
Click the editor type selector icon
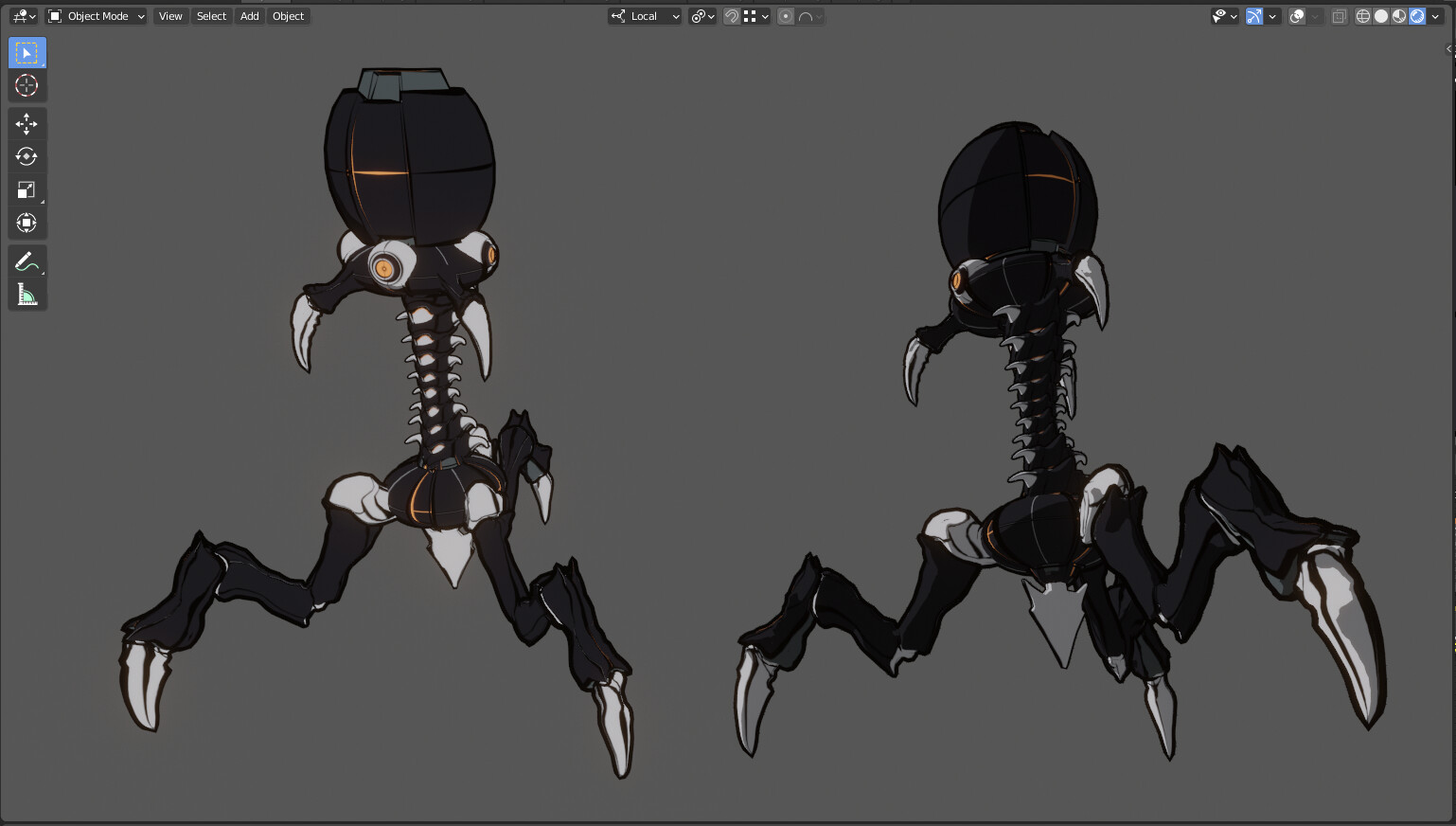pos(19,16)
